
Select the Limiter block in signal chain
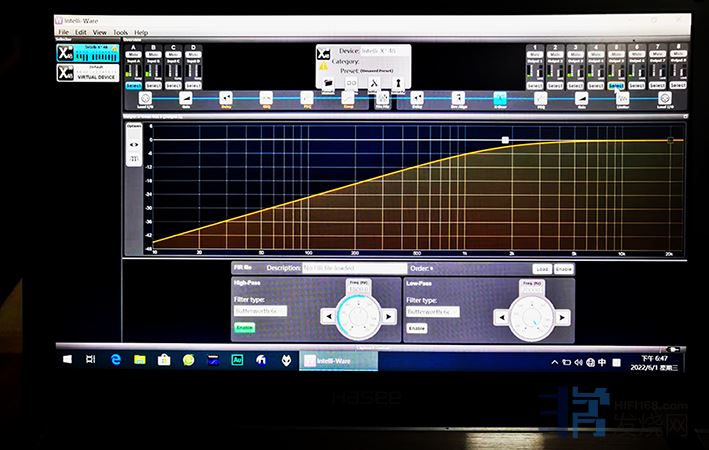point(622,98)
